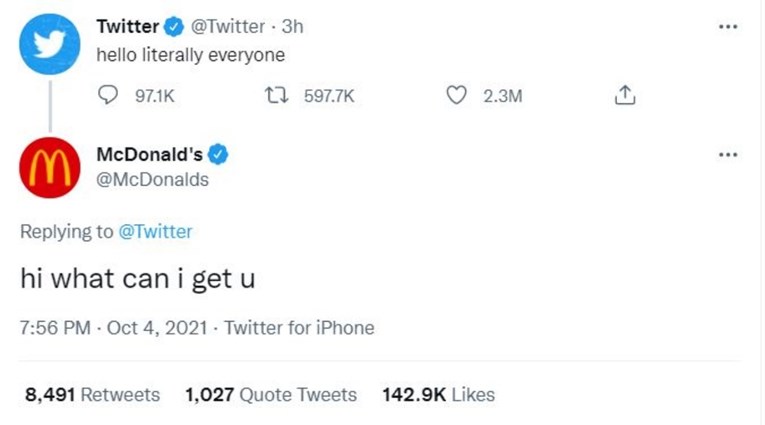Open the @Twitter handle in tweet header

pos(228,27)
